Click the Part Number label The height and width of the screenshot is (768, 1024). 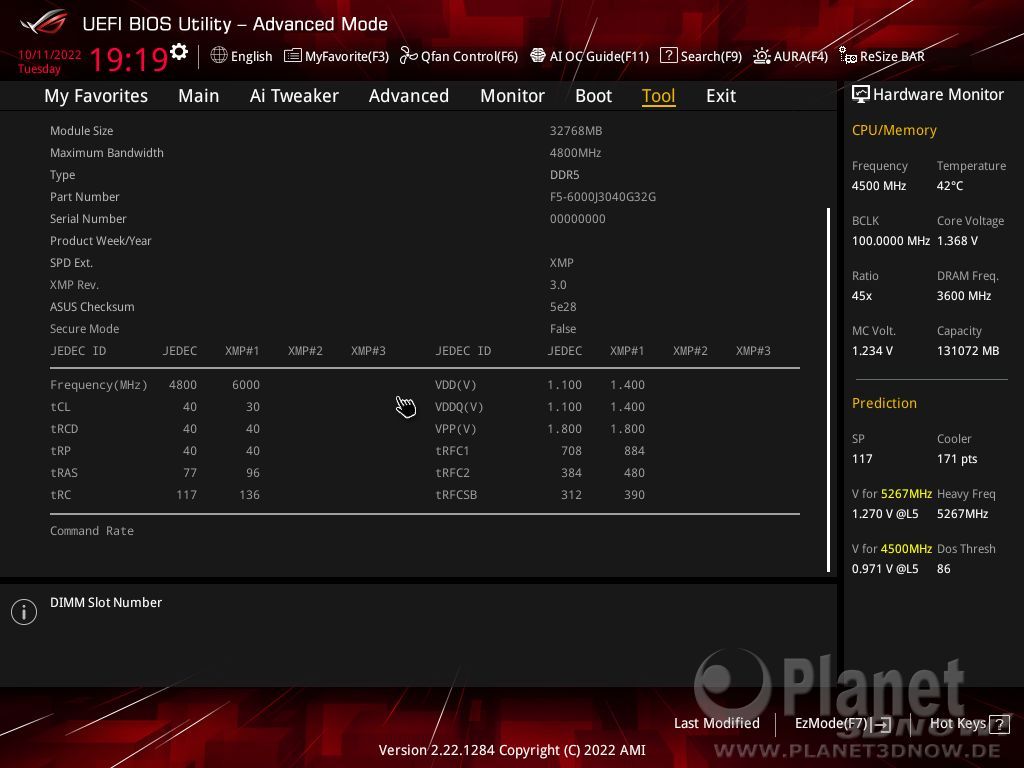click(x=85, y=197)
